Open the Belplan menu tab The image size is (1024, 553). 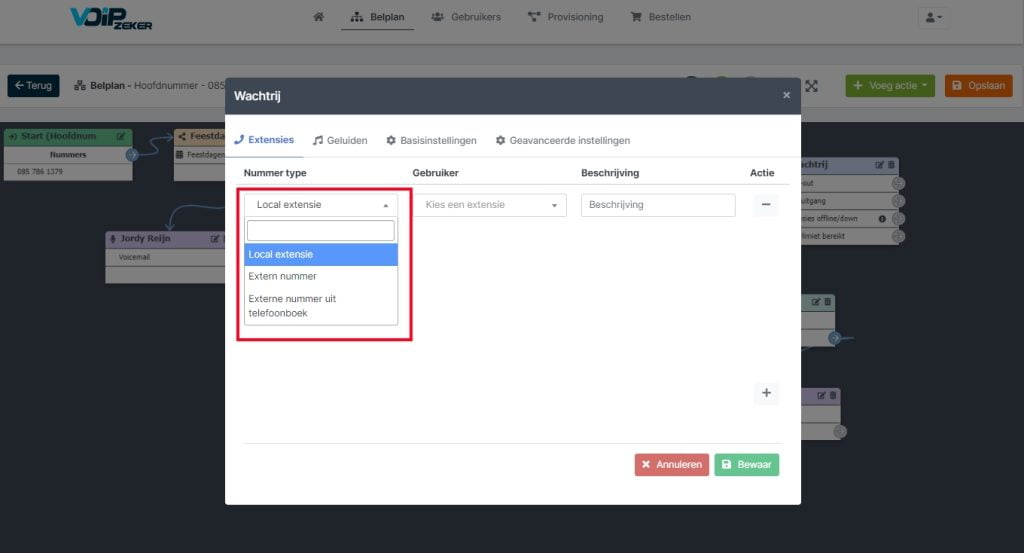pos(377,17)
